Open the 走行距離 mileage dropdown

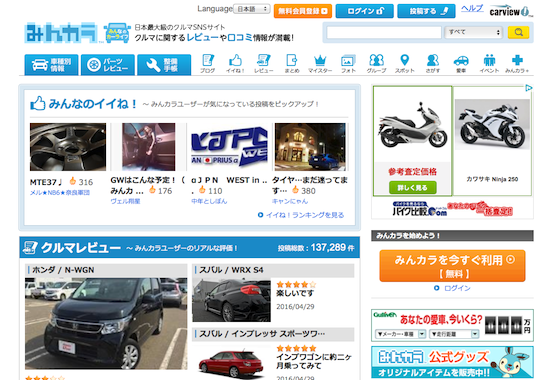pyautogui.click(x=454, y=334)
